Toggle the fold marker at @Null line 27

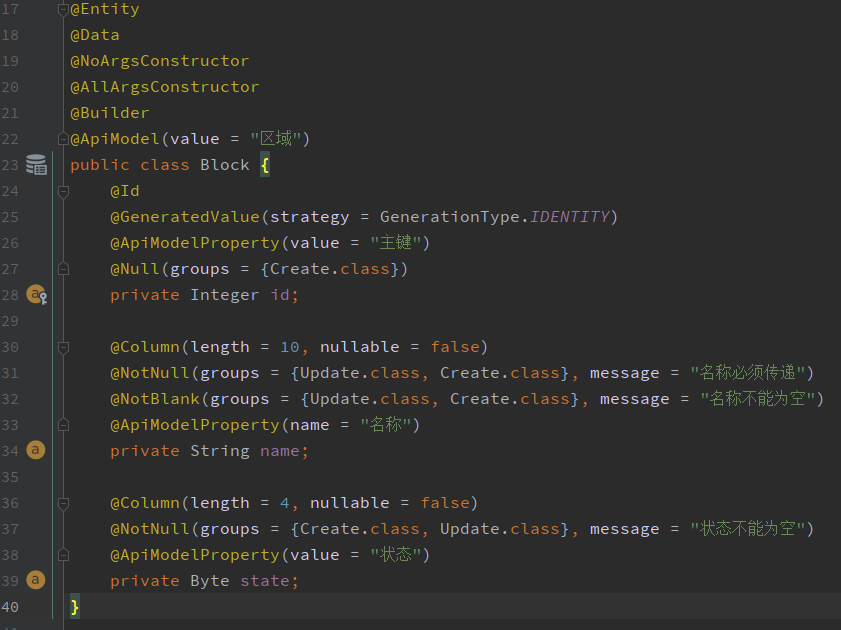[63, 269]
